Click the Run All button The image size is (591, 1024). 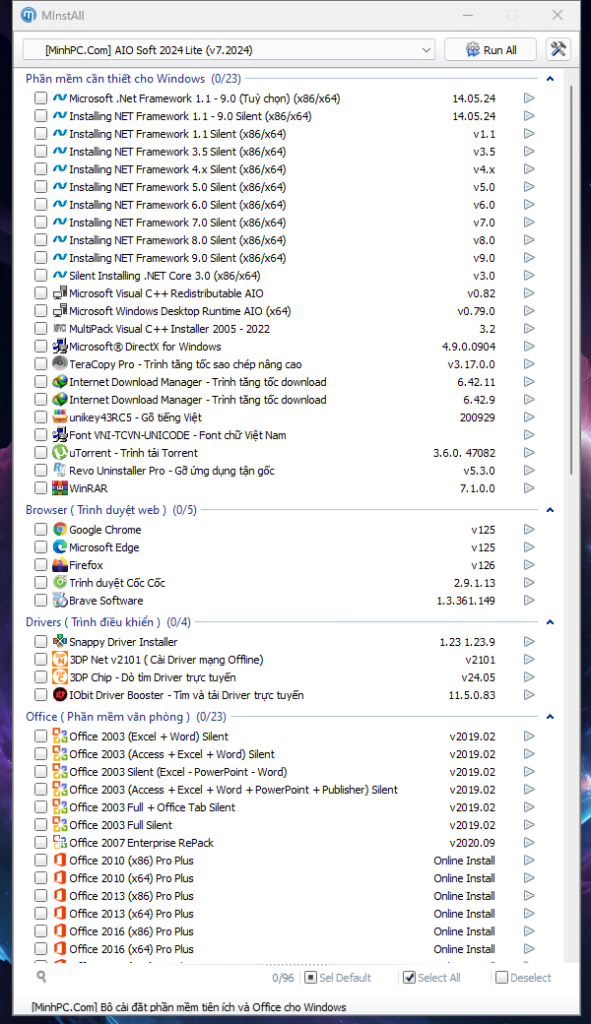point(490,50)
